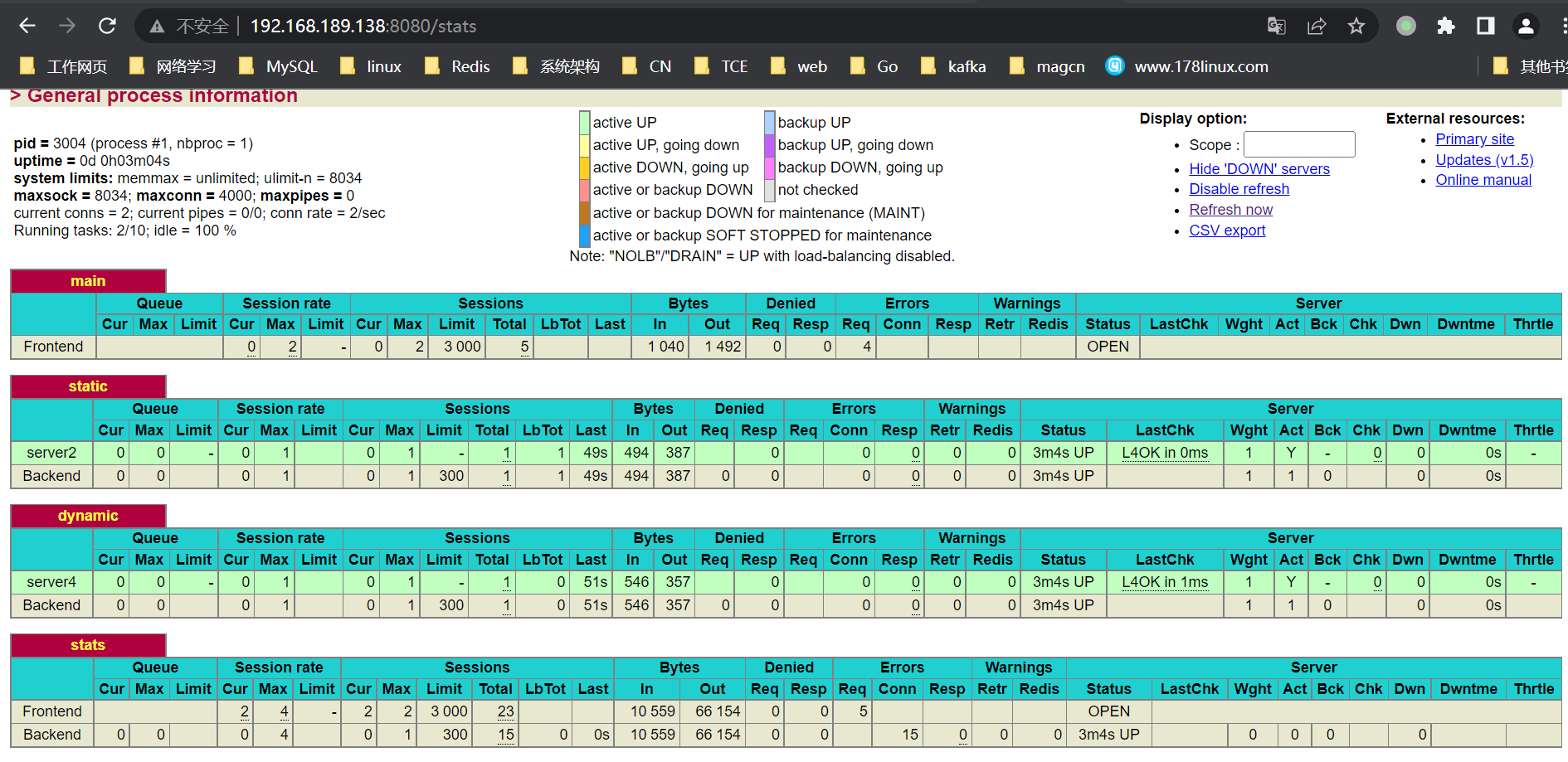
Task: Click the Backend row label in dynamic table
Action: tap(51, 605)
